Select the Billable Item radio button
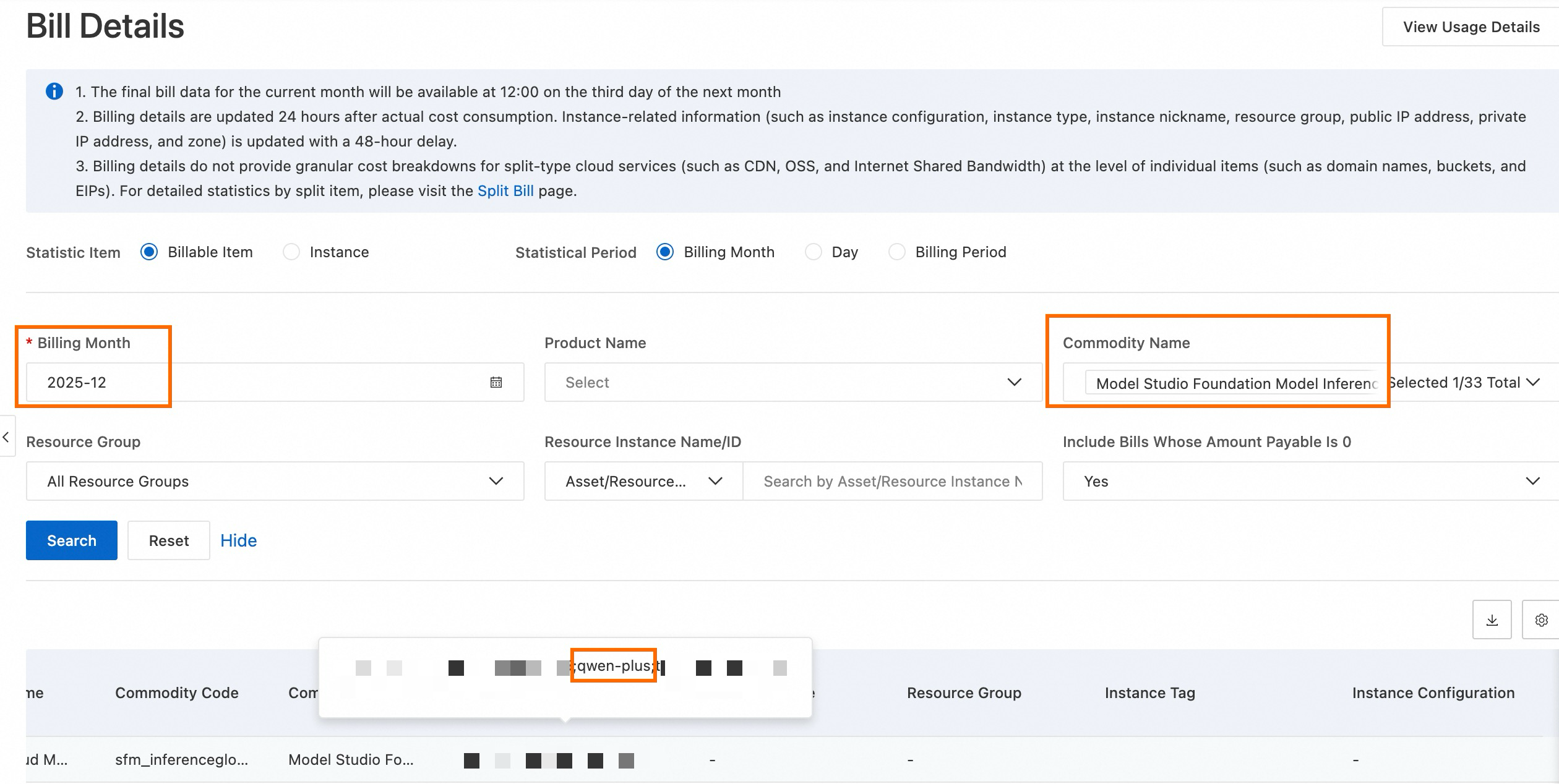This screenshot has width=1559, height=784. coord(149,252)
